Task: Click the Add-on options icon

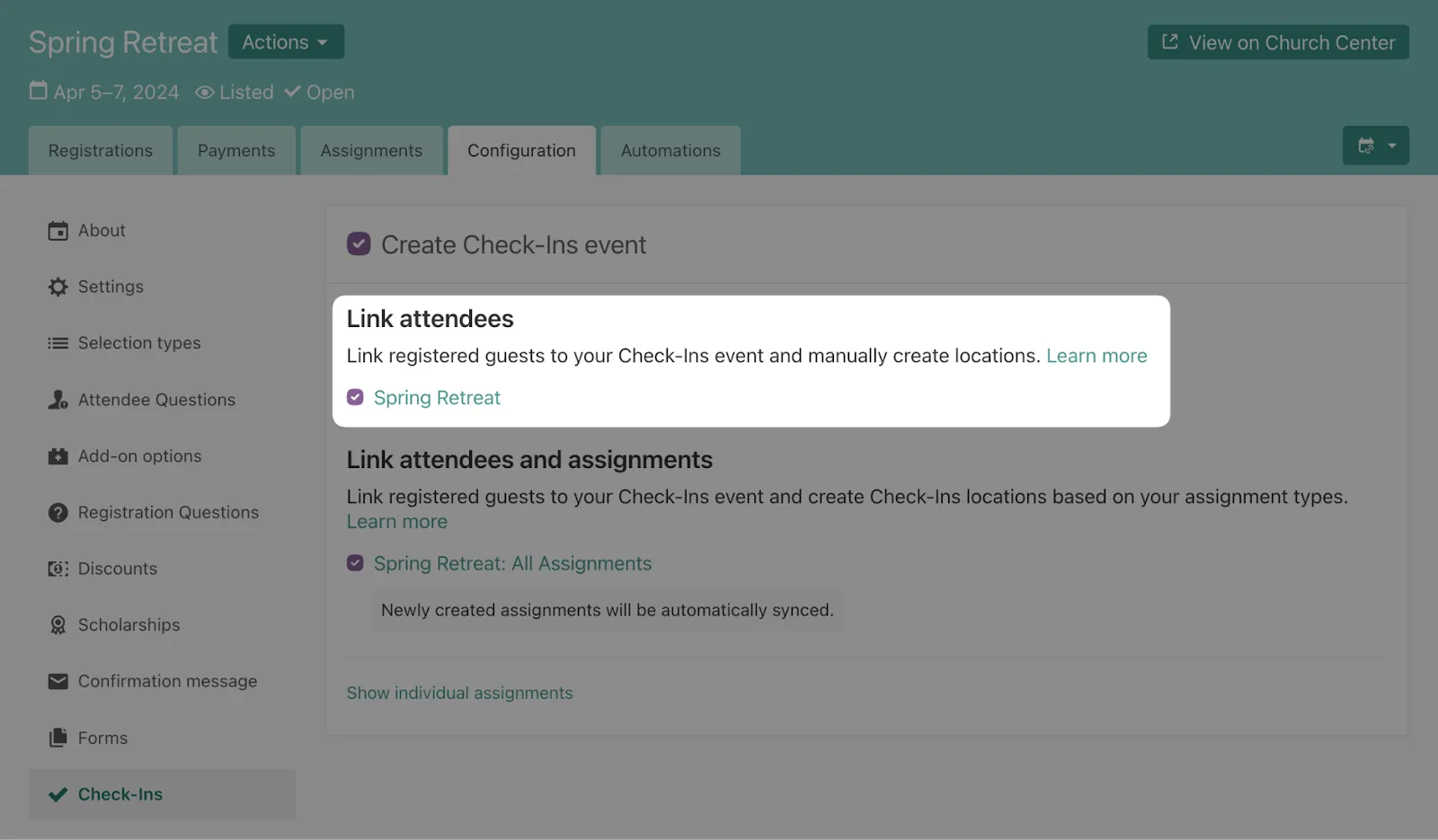Action: pyautogui.click(x=58, y=456)
